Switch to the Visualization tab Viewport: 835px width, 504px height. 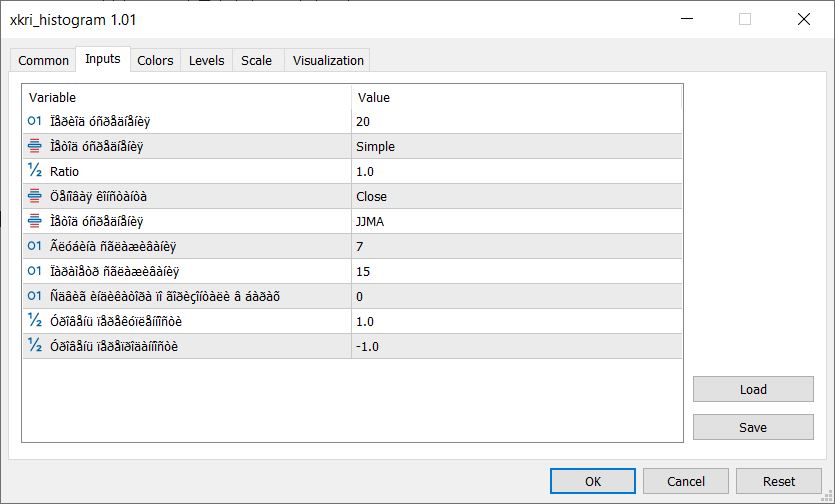click(x=328, y=60)
